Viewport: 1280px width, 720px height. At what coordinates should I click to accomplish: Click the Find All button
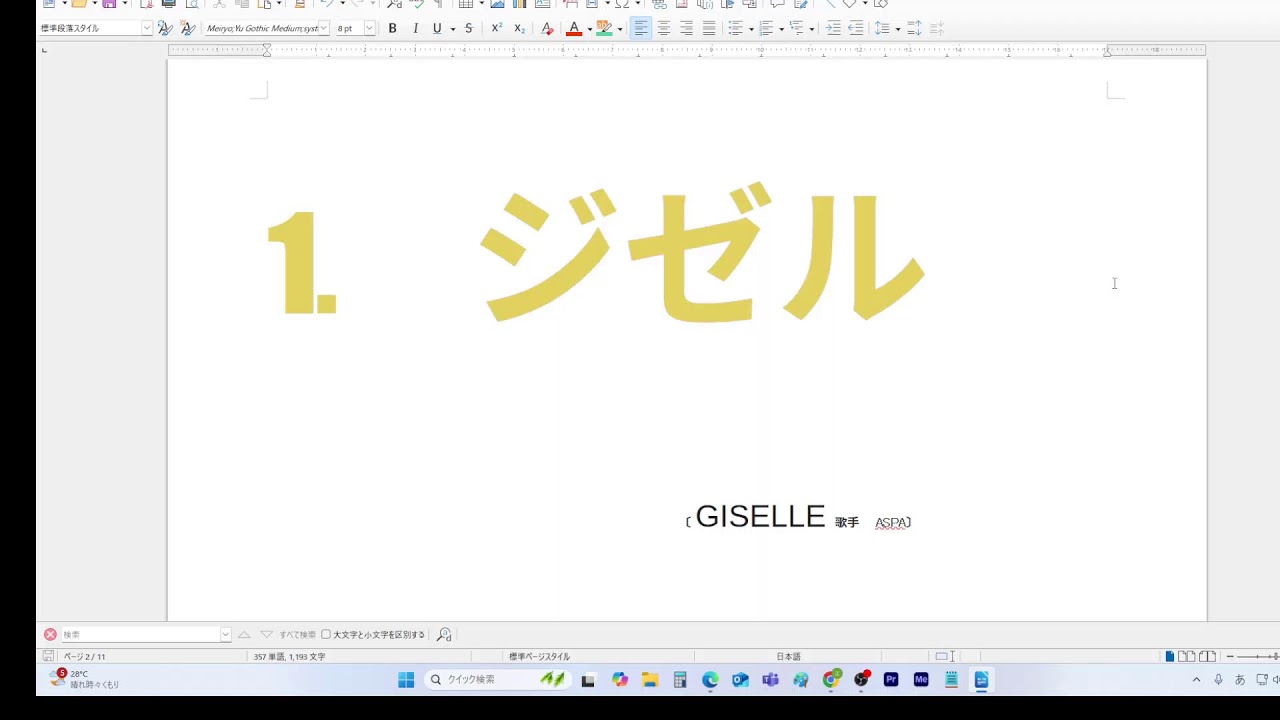(x=297, y=634)
